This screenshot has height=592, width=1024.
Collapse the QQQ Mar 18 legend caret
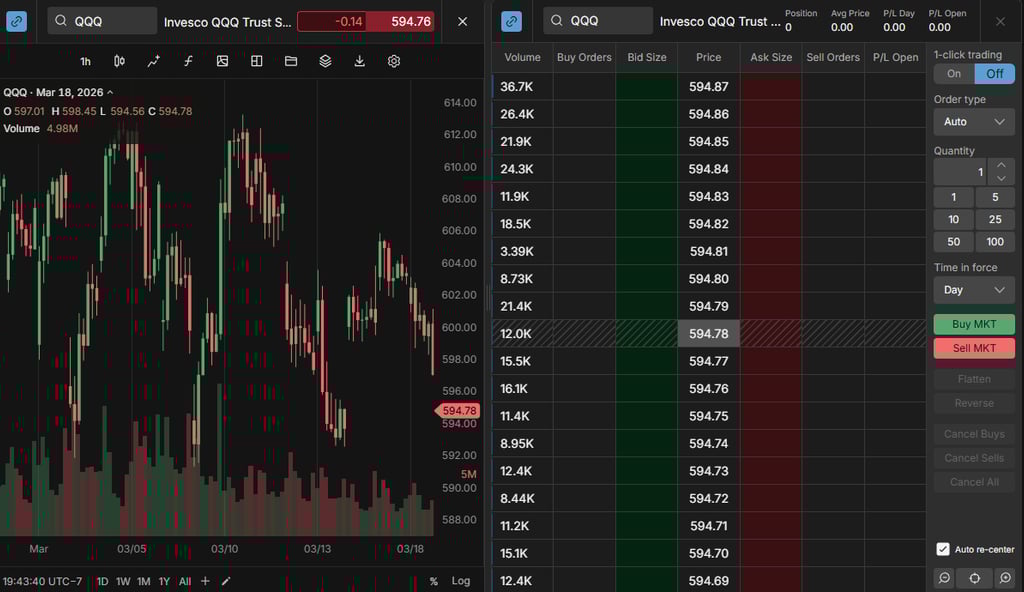[x=110, y=93]
